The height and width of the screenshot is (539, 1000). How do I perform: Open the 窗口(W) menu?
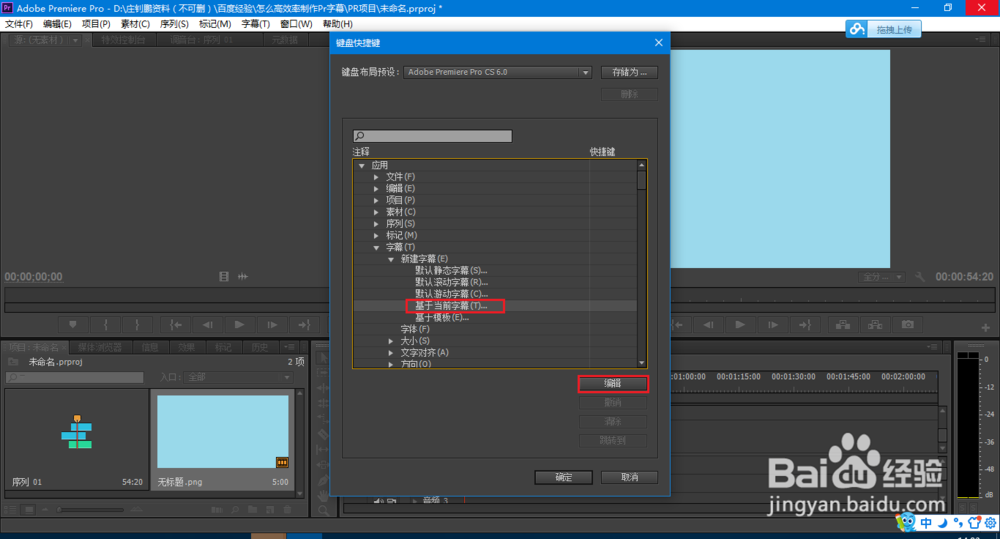coord(297,24)
